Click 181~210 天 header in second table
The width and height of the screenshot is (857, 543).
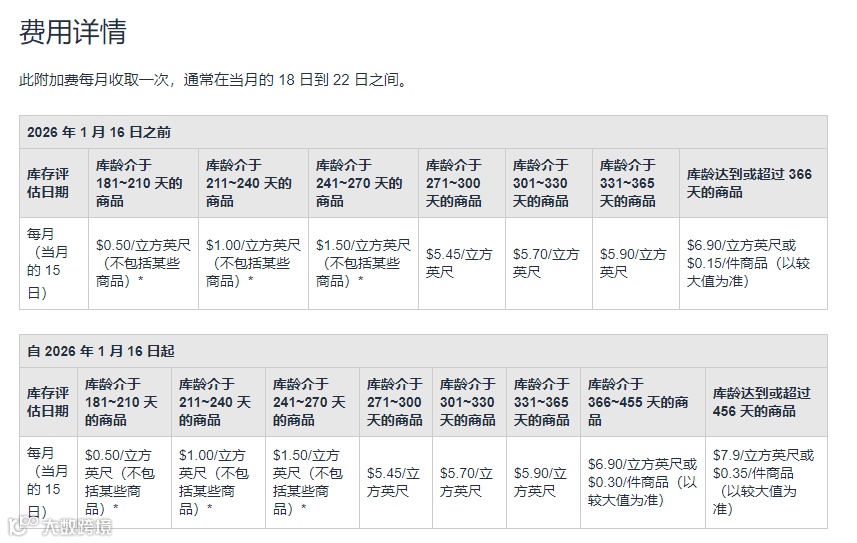click(x=124, y=402)
